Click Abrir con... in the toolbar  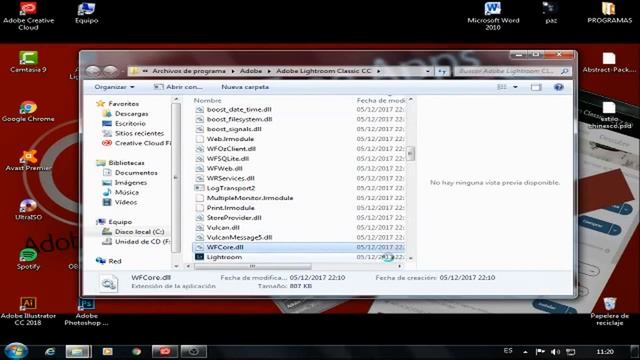(178, 87)
